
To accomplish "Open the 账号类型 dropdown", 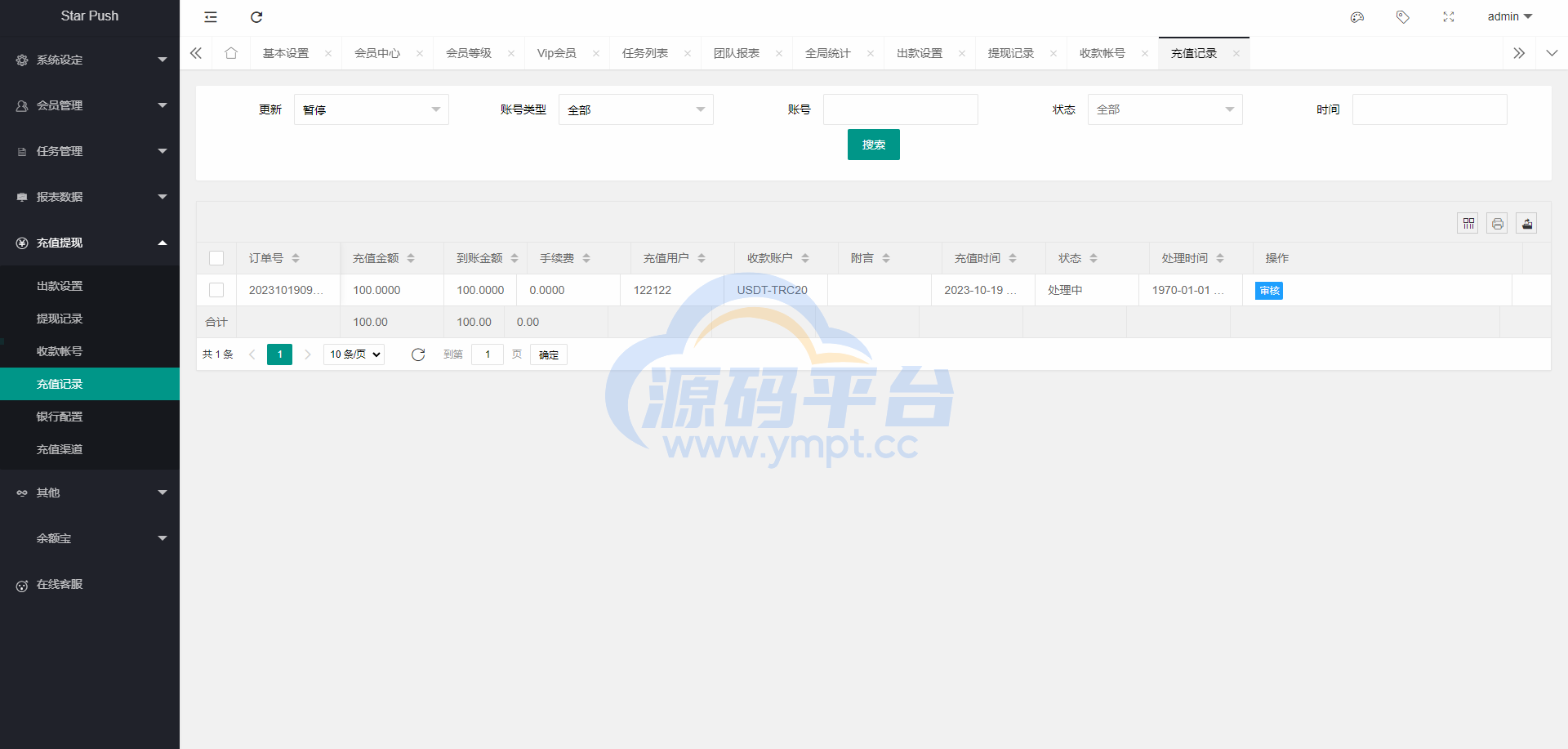I will pos(636,109).
